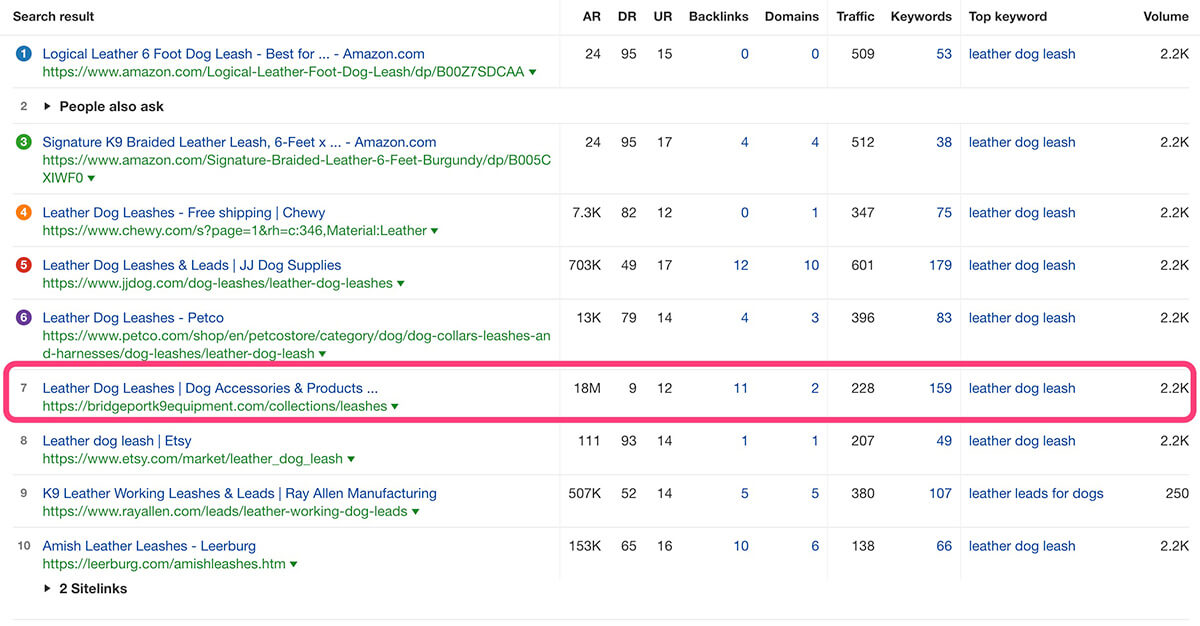1200x626 pixels.
Task: Sort by the DR column header
Action: click(x=628, y=16)
